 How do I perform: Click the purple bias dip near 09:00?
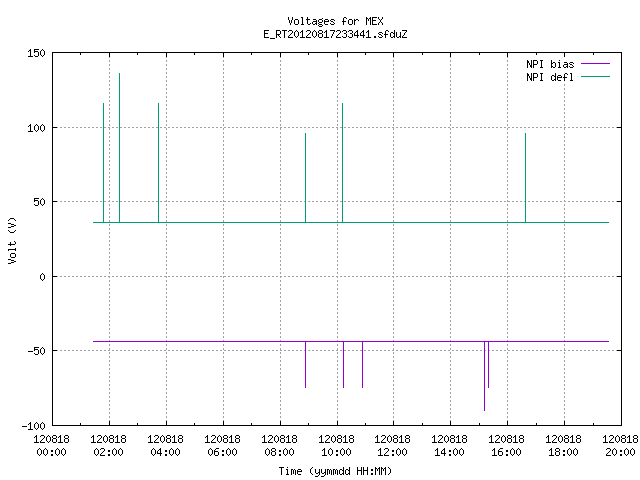[305, 364]
